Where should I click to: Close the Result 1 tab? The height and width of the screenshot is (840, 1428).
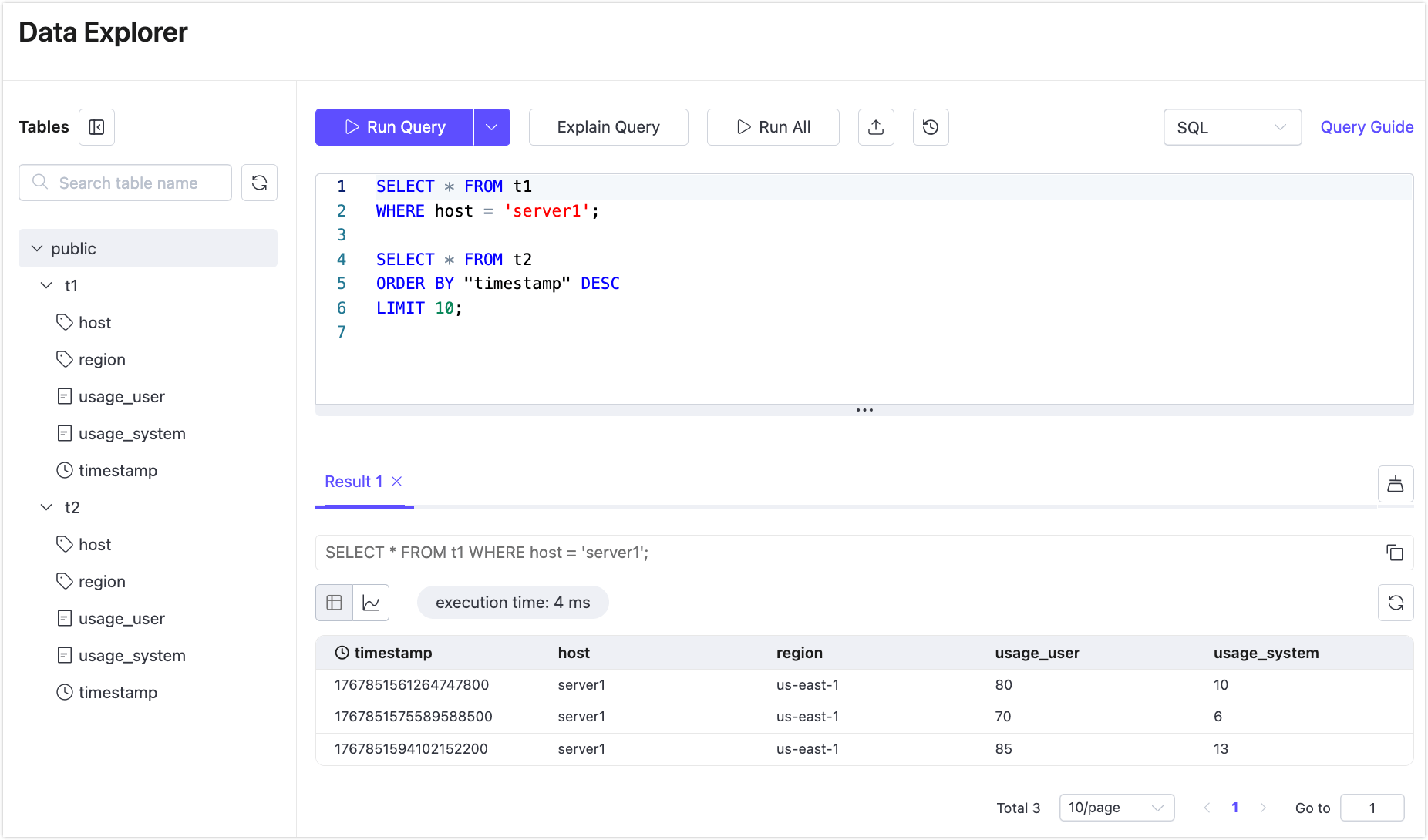click(x=396, y=481)
